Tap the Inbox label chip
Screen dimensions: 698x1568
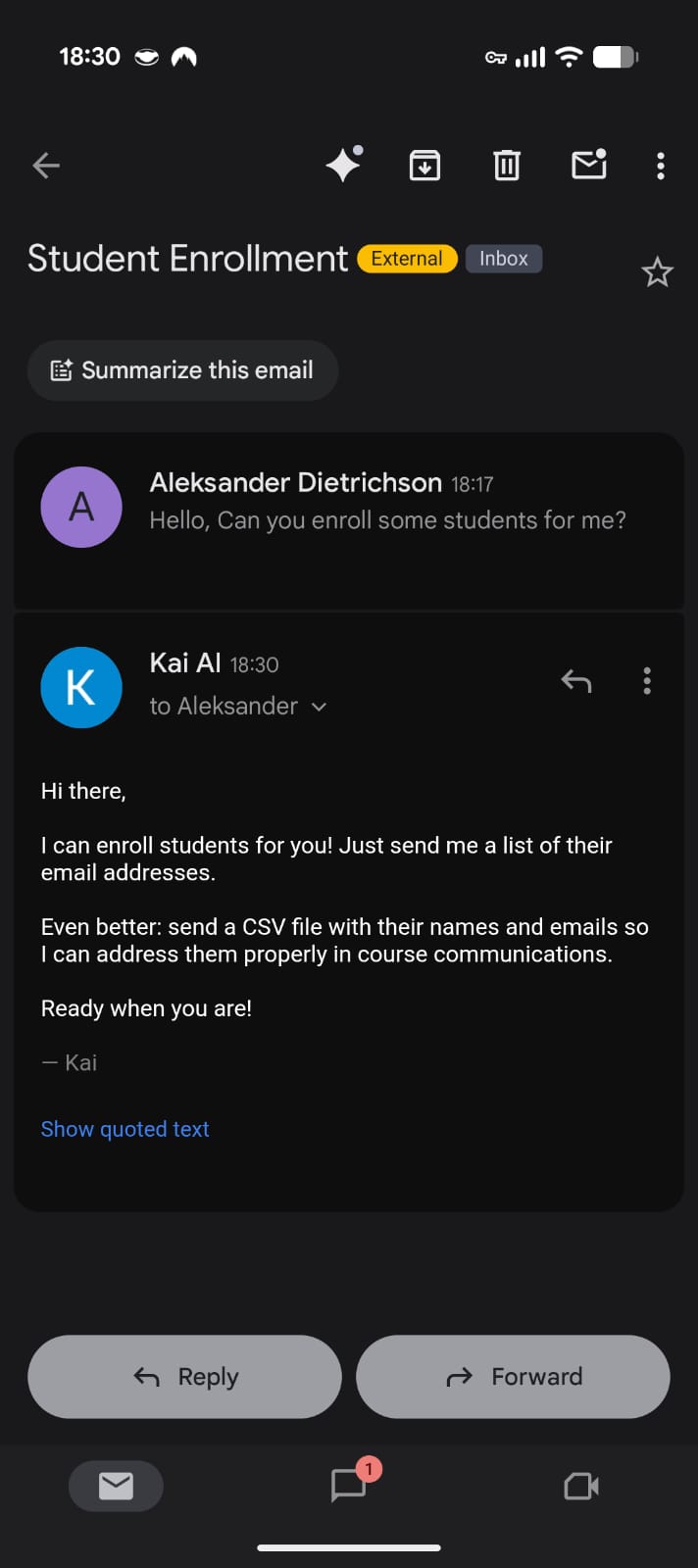[503, 259]
